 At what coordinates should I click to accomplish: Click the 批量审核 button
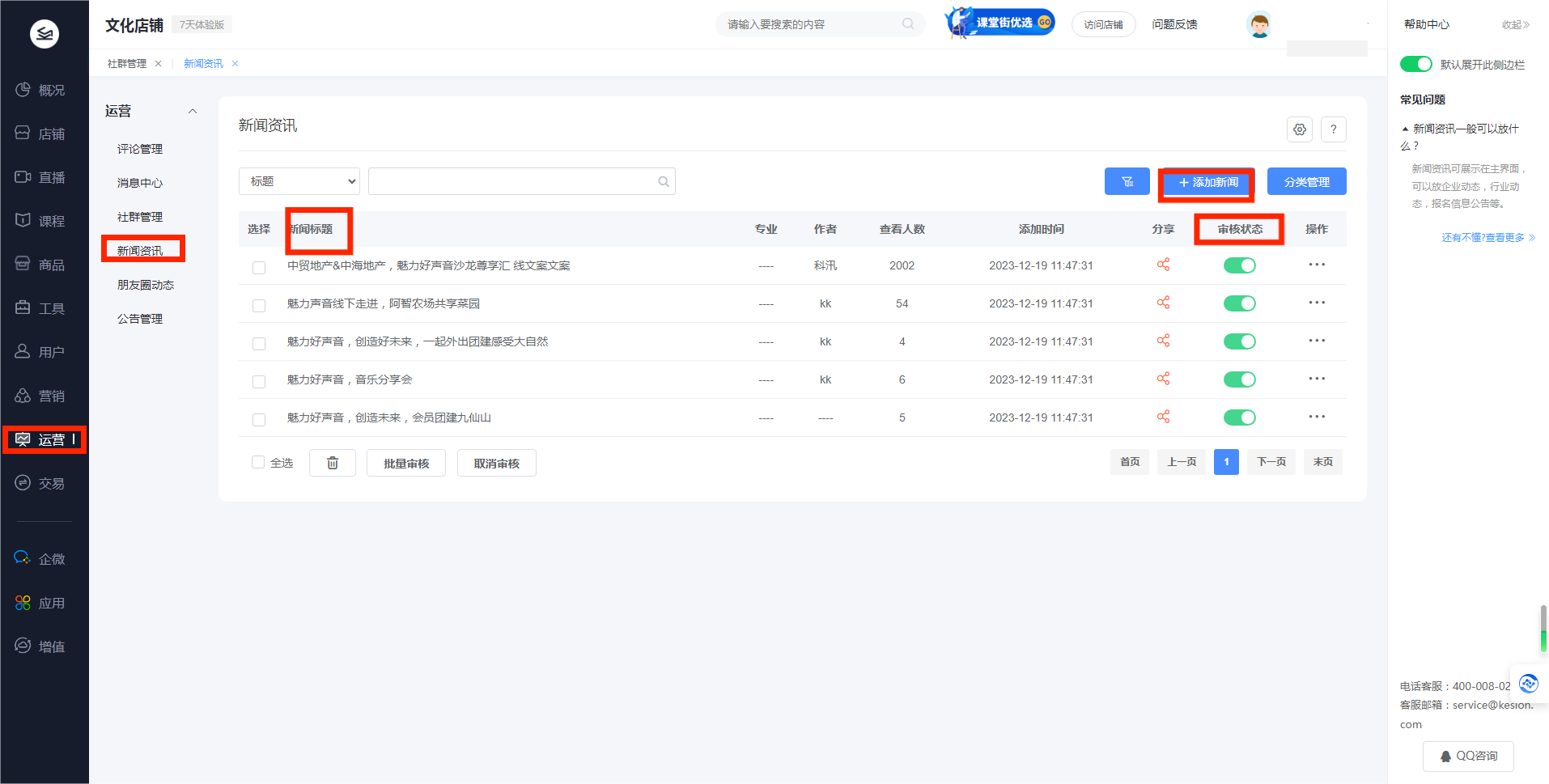click(406, 463)
